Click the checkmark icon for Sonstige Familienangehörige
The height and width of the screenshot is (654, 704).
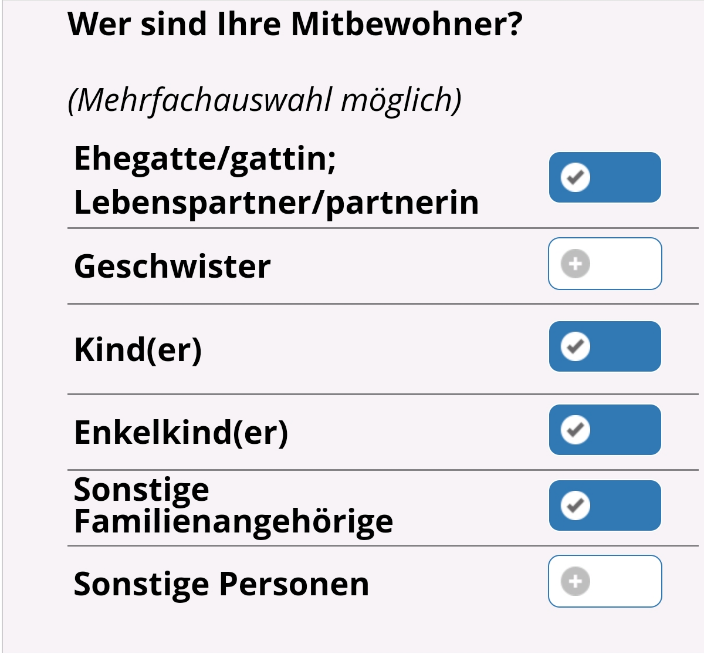pyautogui.click(x=574, y=505)
